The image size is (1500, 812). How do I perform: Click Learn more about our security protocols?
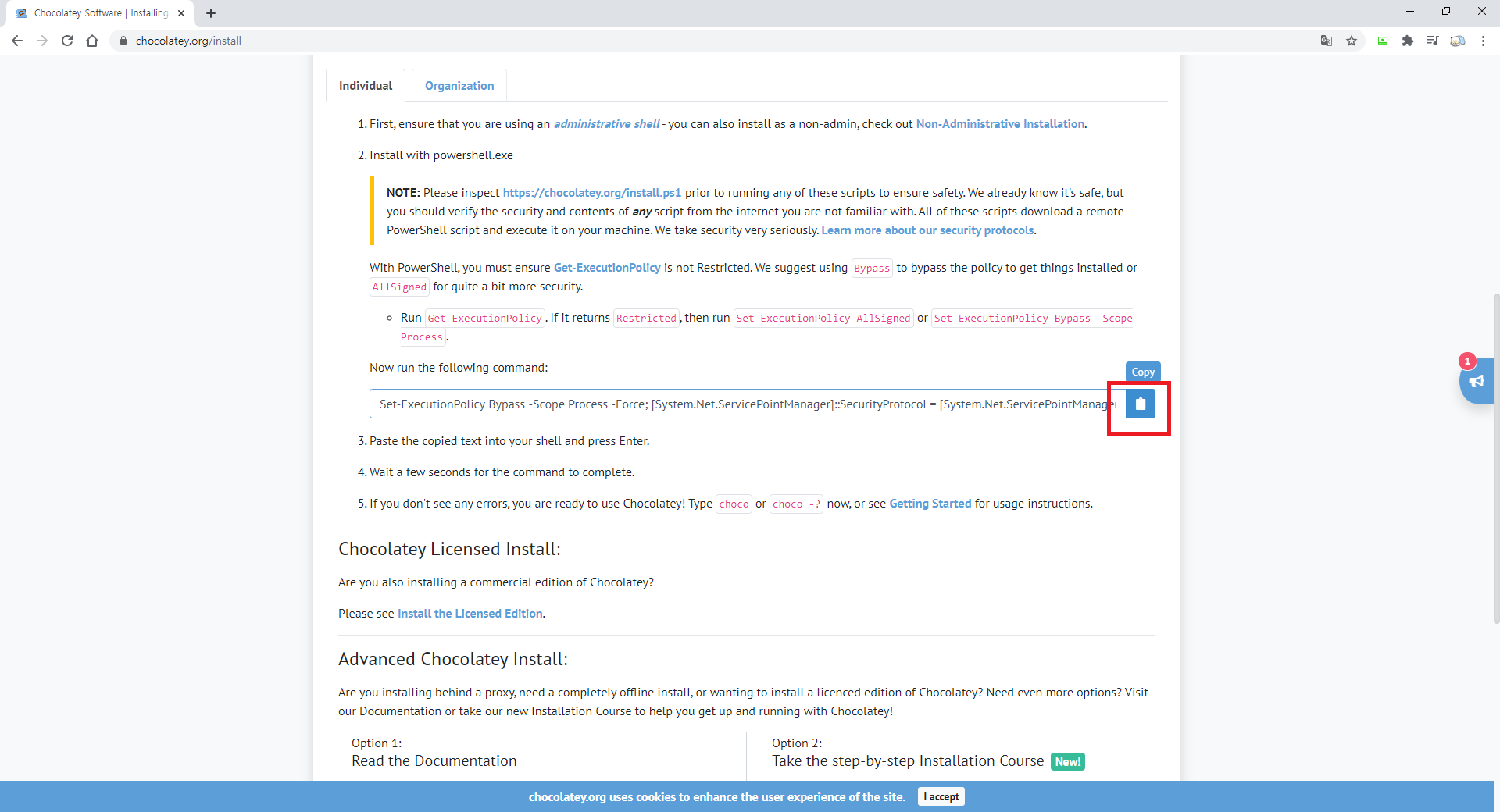click(927, 230)
